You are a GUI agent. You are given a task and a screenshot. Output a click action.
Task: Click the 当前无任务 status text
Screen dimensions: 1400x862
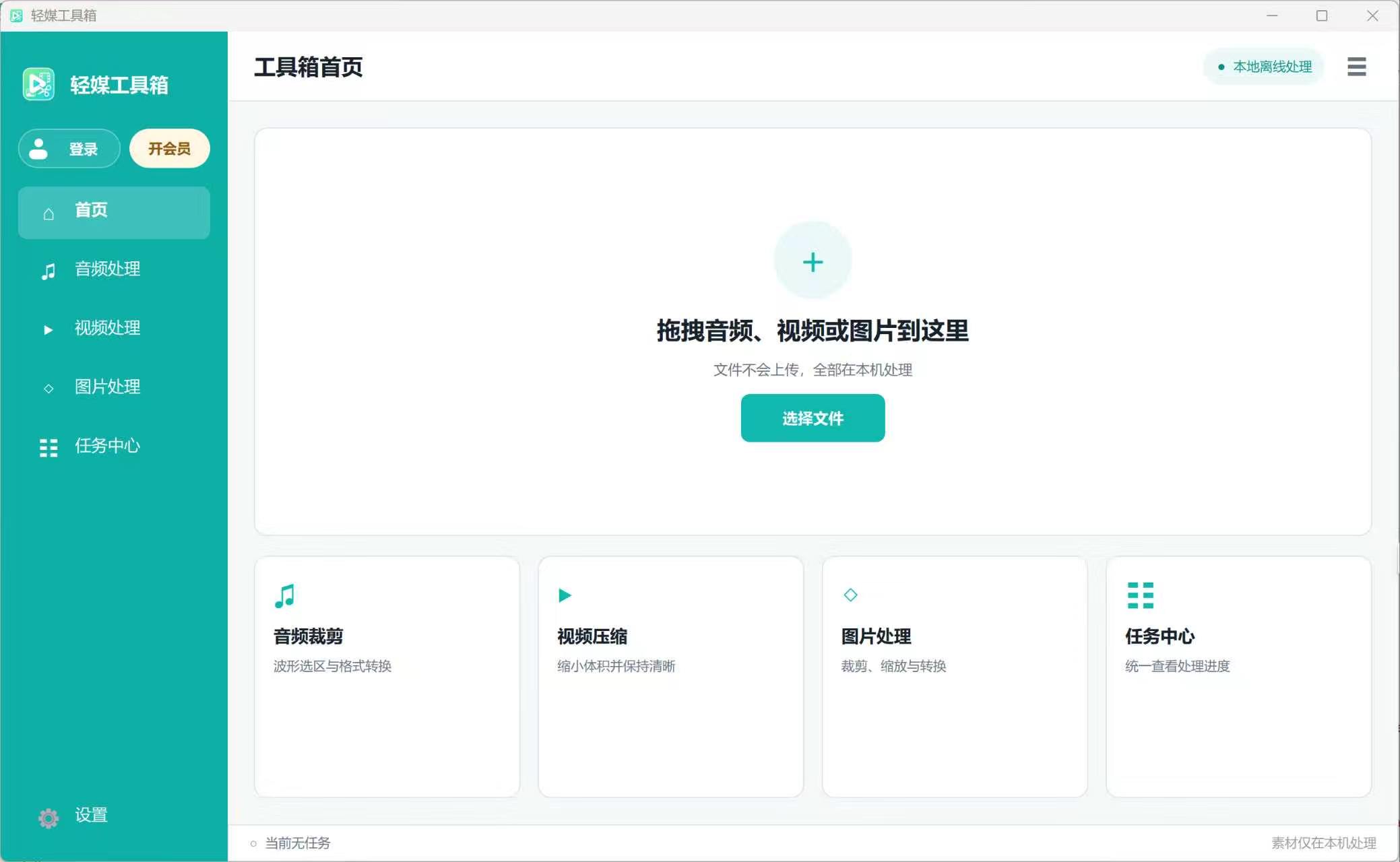tap(297, 843)
